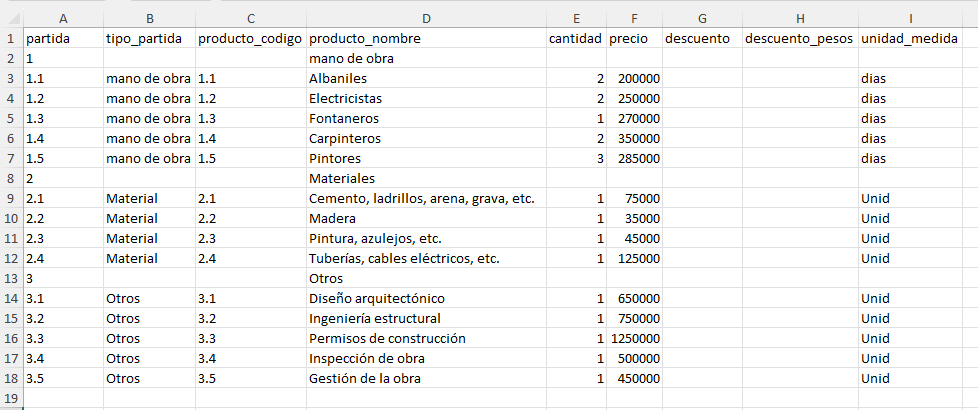Click the Gestión de la obra cell
Image resolution: width=978 pixels, height=410 pixels.
(426, 378)
